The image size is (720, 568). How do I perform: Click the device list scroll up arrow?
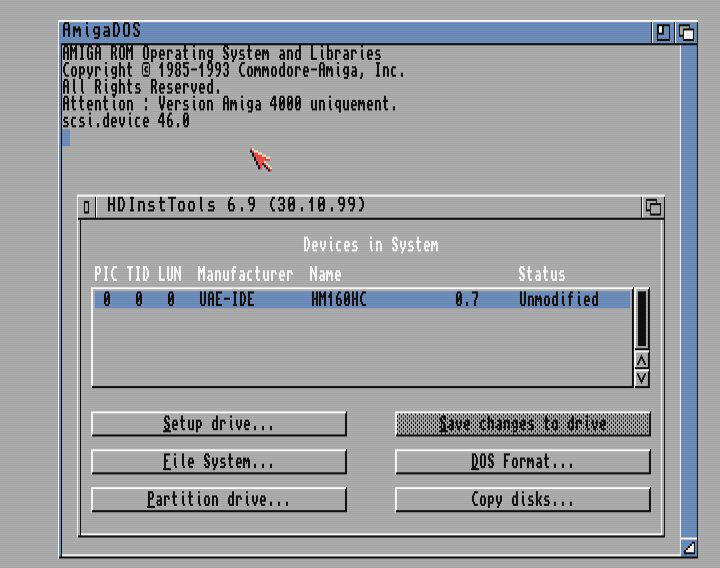click(x=642, y=360)
